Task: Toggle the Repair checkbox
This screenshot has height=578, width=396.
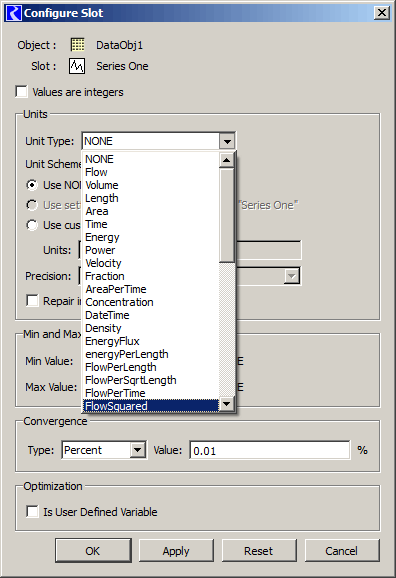Action: click(32, 300)
